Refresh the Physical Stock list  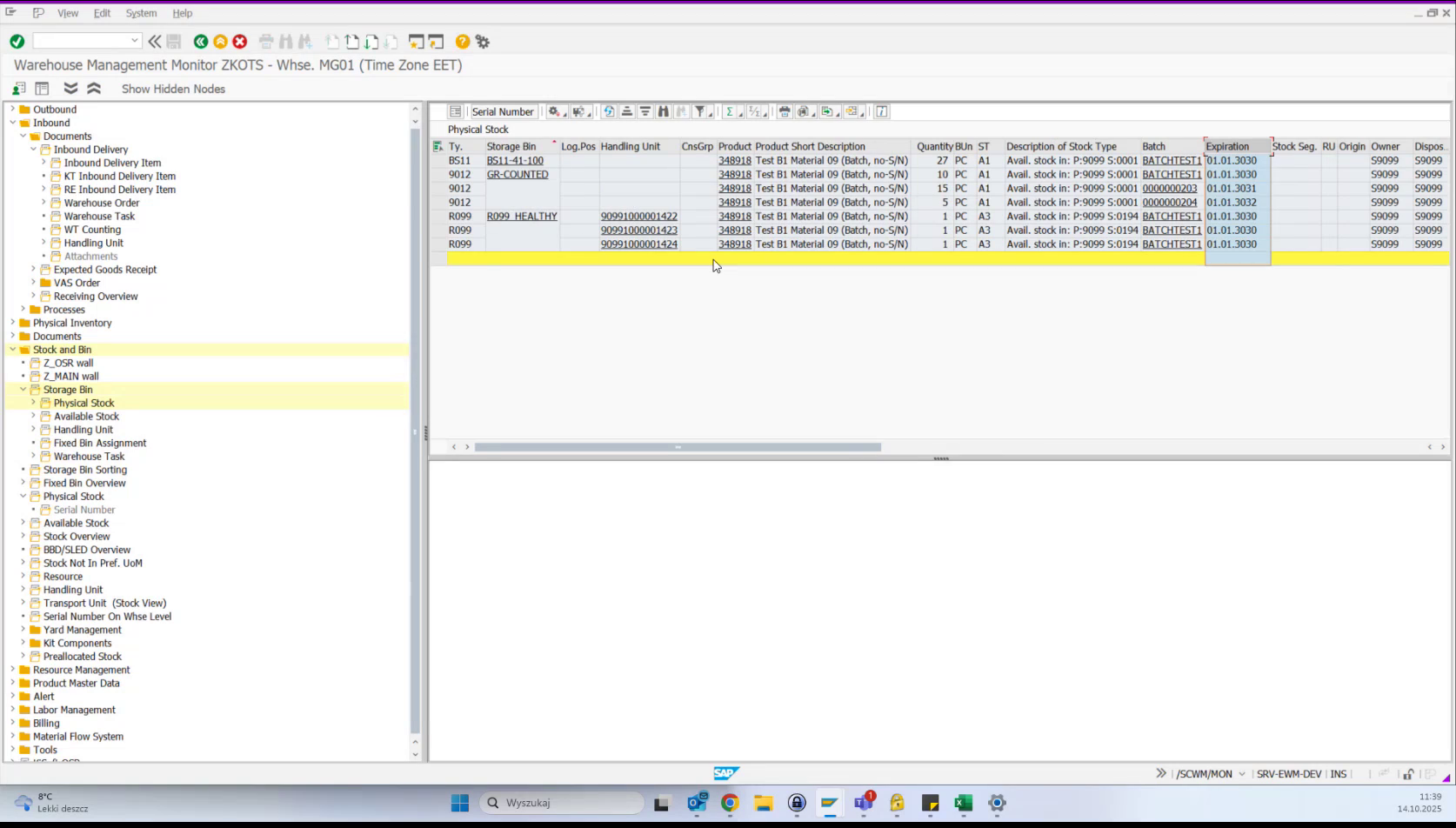tap(608, 111)
